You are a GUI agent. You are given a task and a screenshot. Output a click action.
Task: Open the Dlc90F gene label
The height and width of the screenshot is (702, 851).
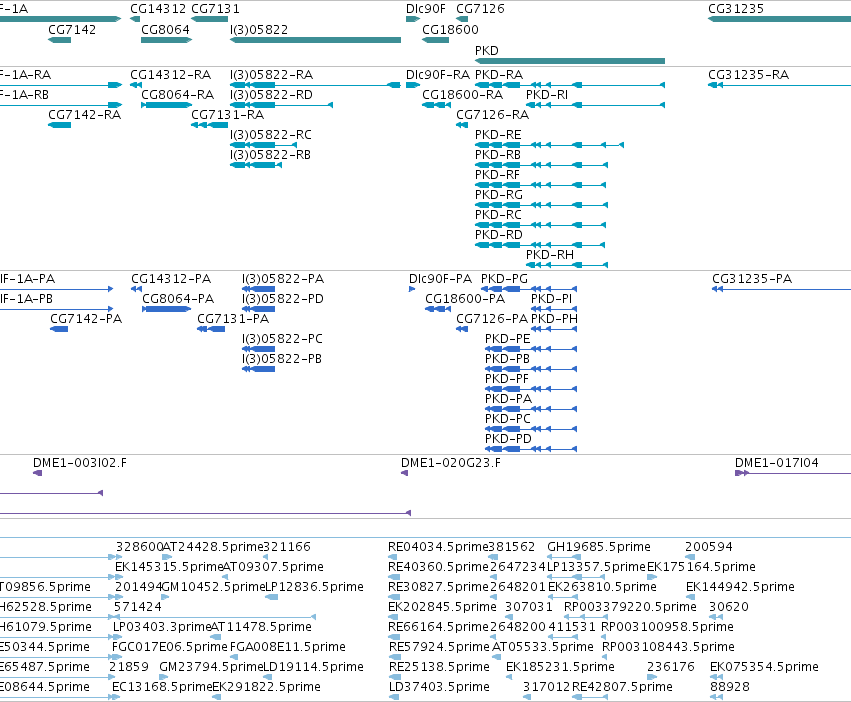426,9
